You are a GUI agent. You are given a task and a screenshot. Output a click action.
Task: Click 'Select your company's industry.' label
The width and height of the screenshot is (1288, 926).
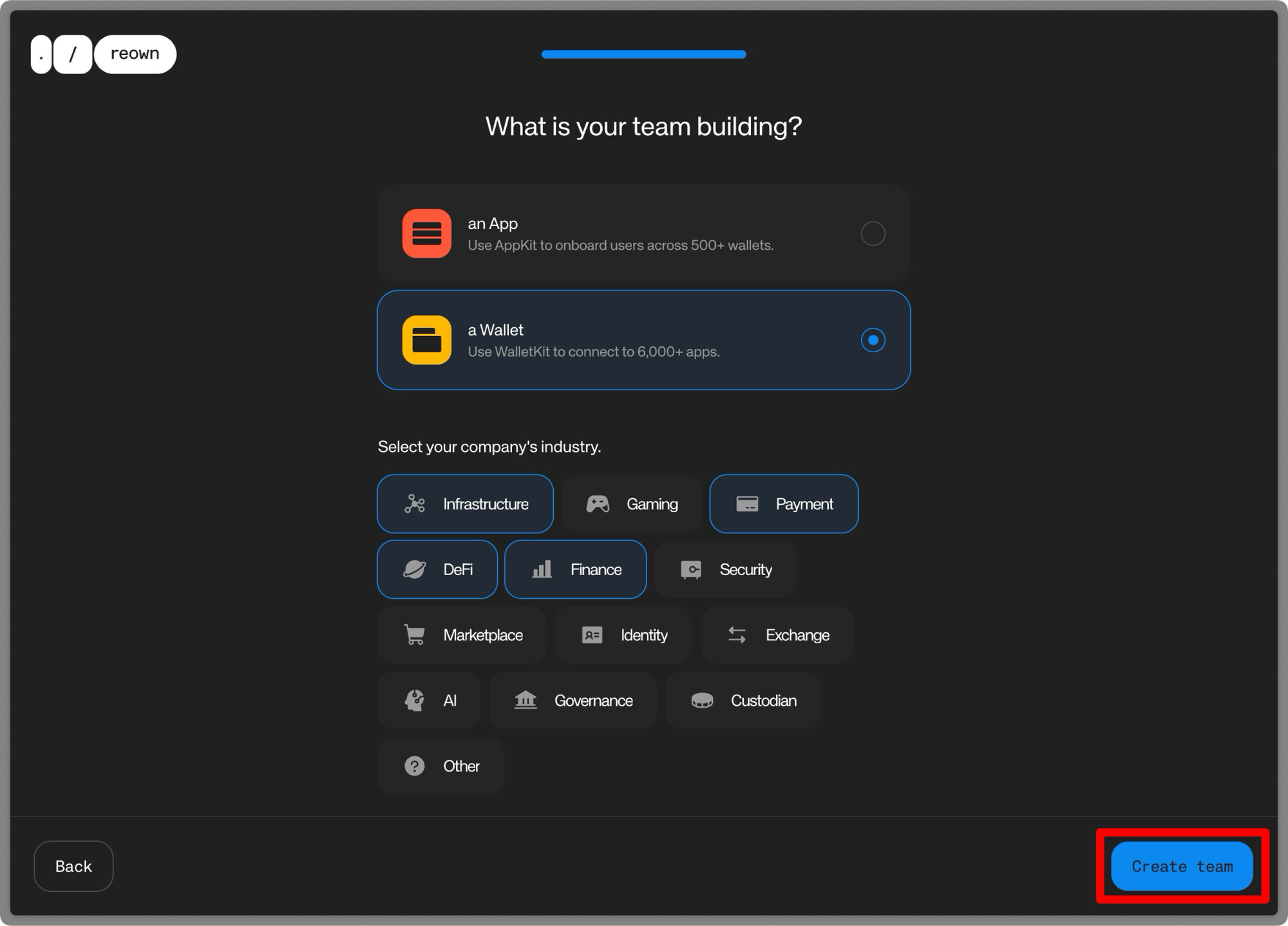[x=489, y=446]
